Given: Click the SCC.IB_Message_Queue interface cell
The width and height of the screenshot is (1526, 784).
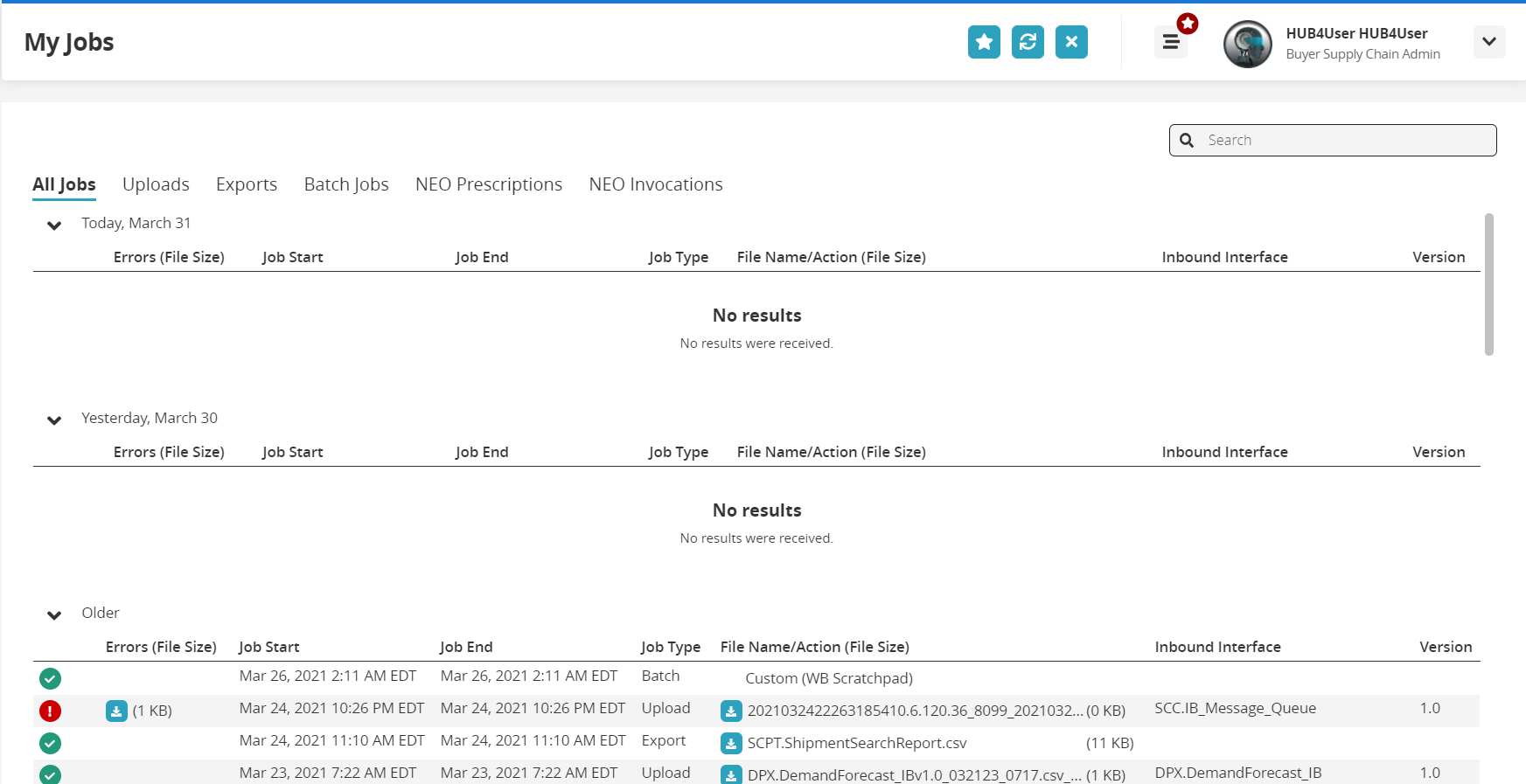Looking at the screenshot, I should coord(1235,708).
